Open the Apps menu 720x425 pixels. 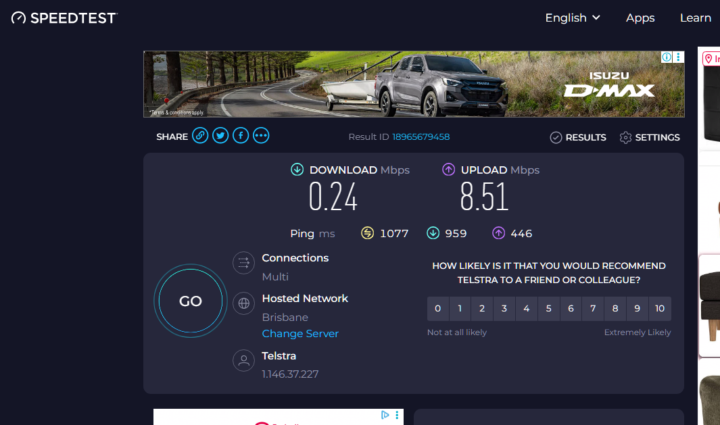[640, 18]
